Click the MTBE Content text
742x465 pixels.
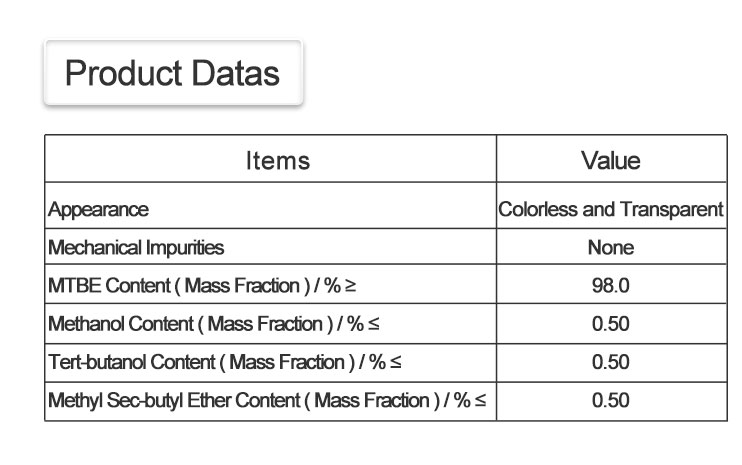(103, 286)
